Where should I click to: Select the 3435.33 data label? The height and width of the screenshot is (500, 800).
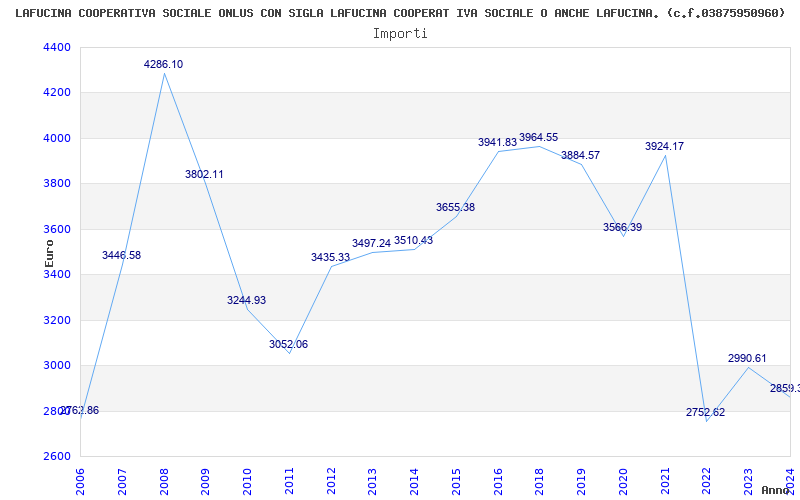tap(331, 257)
